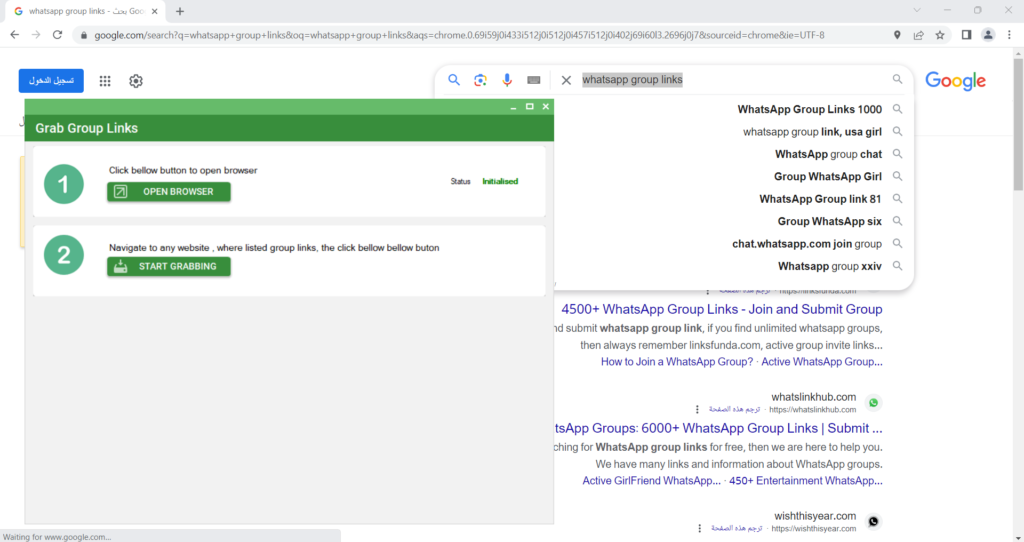Open the Google apps grid icon
The height and width of the screenshot is (542, 1024).
104,81
